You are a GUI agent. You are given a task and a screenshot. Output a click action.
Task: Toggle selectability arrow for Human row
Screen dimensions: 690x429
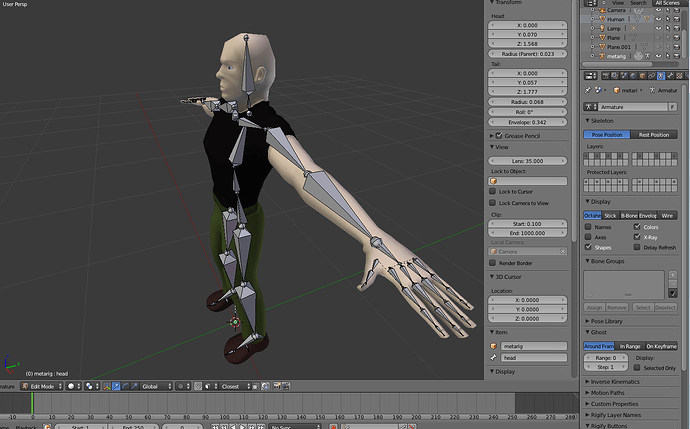[668, 19]
